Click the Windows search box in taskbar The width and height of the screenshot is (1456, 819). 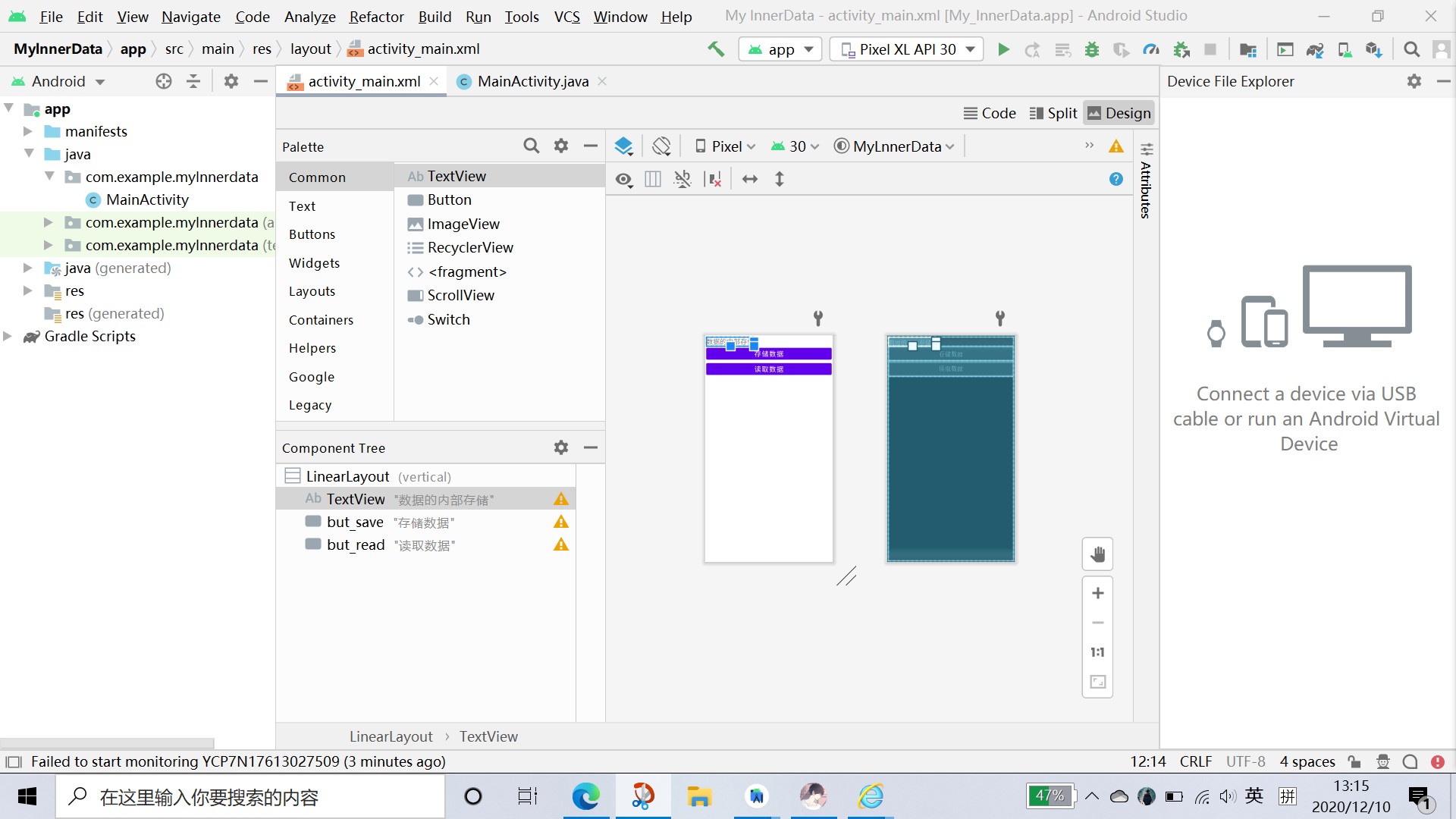[250, 796]
